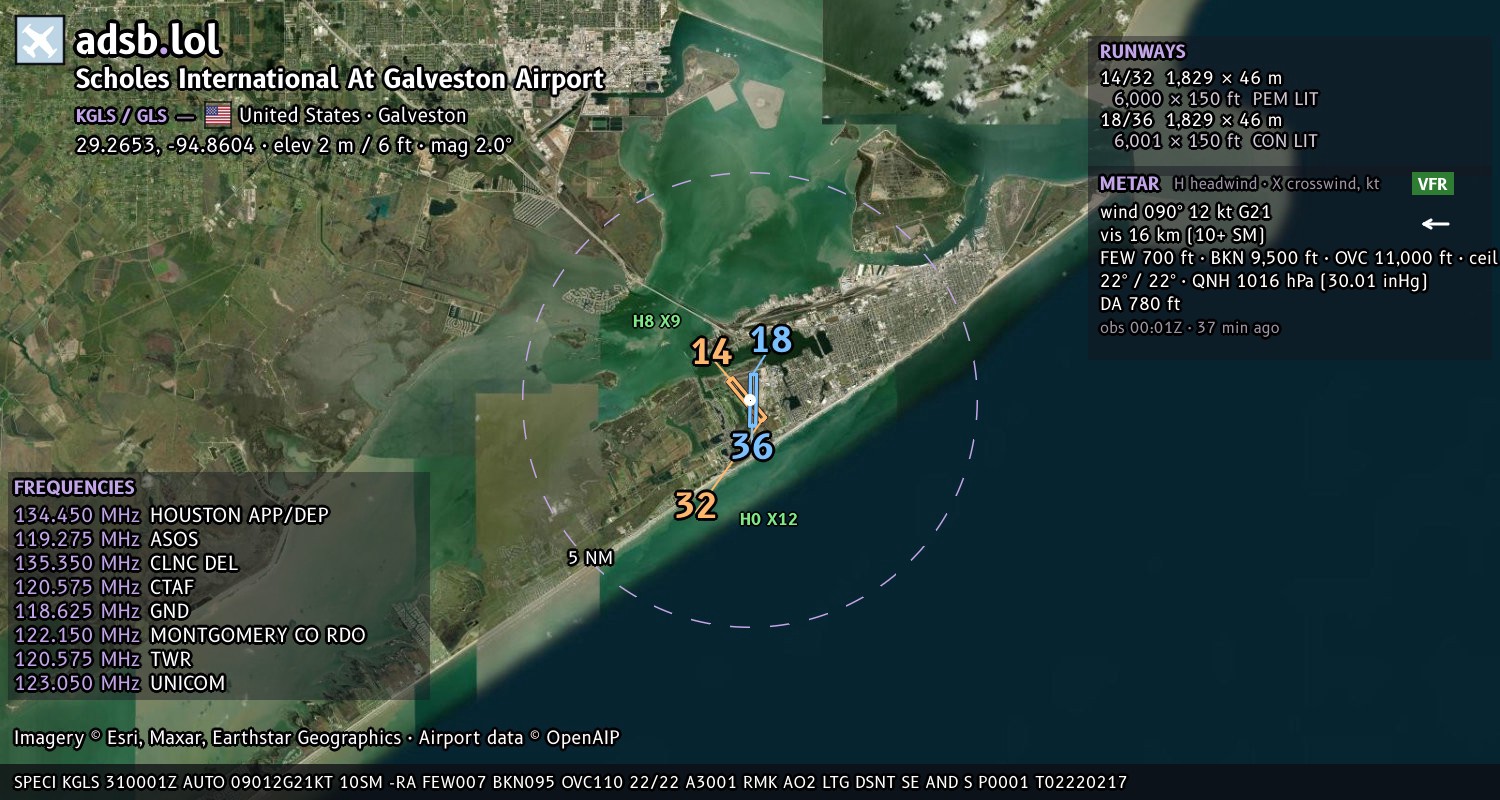The height and width of the screenshot is (800, 1500).
Task: Click the 135.350 MHz CLNC DEL row
Action: point(126,563)
